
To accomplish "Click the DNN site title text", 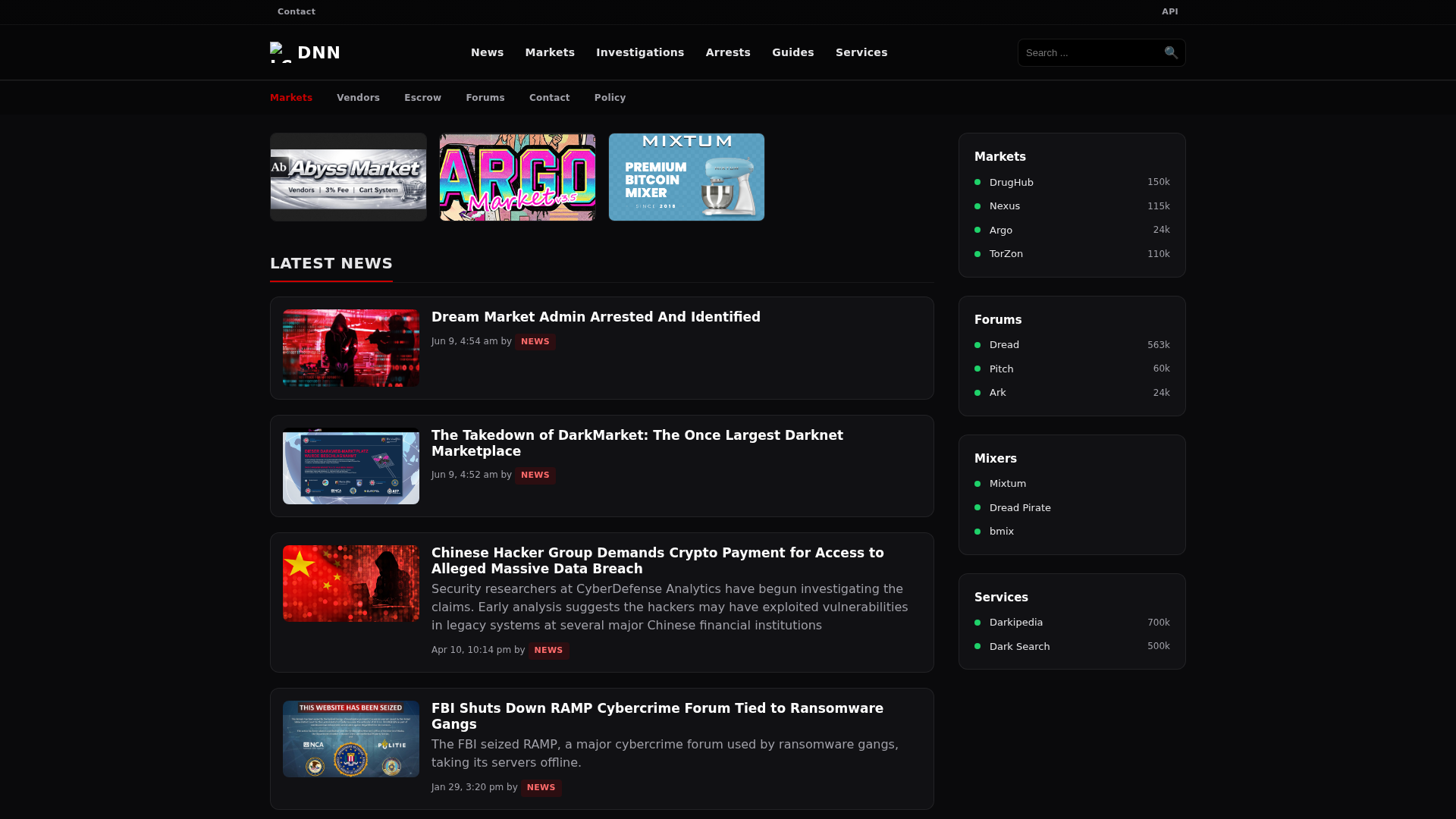I will pos(318,52).
